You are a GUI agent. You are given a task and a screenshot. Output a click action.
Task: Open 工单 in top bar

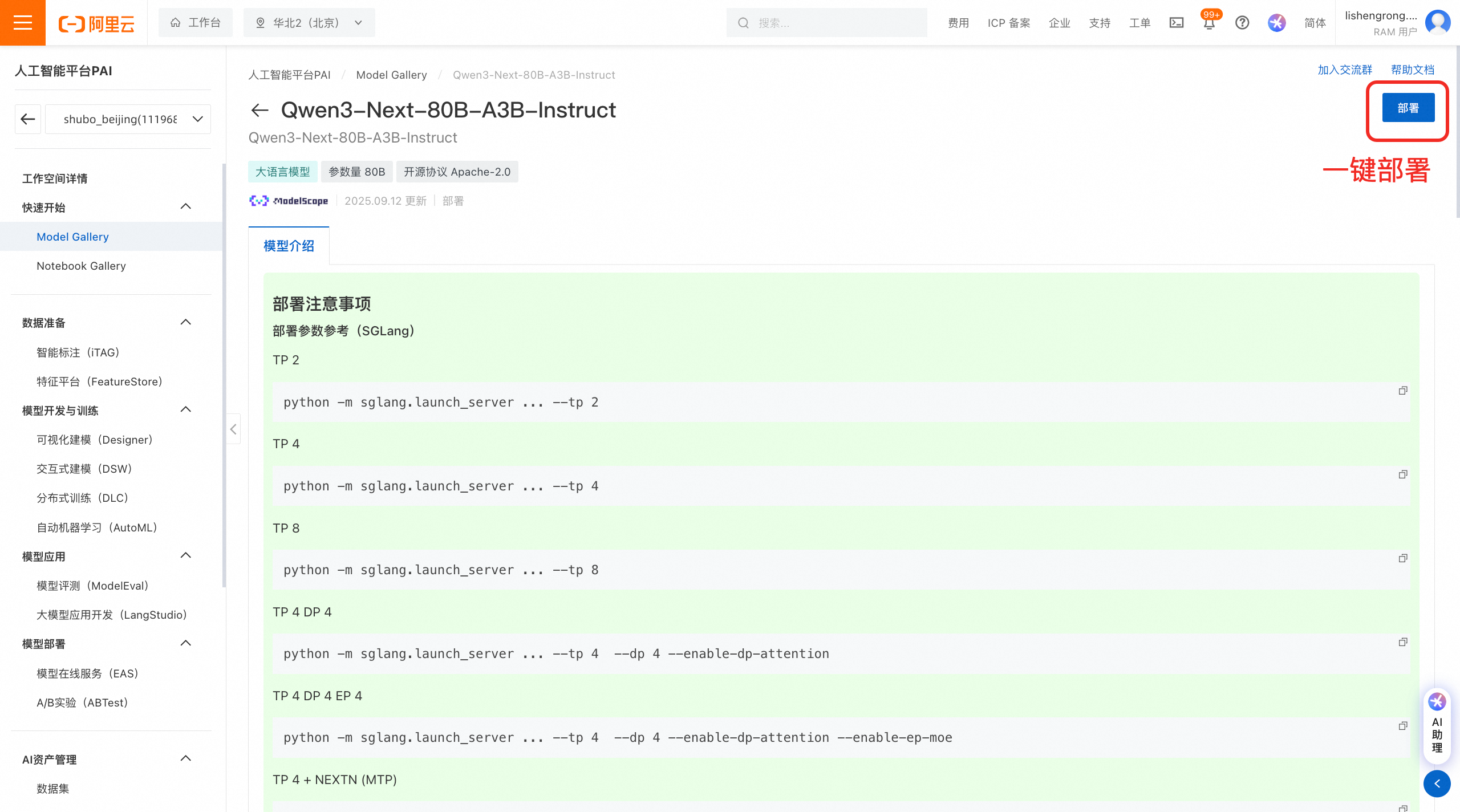pos(1139,23)
